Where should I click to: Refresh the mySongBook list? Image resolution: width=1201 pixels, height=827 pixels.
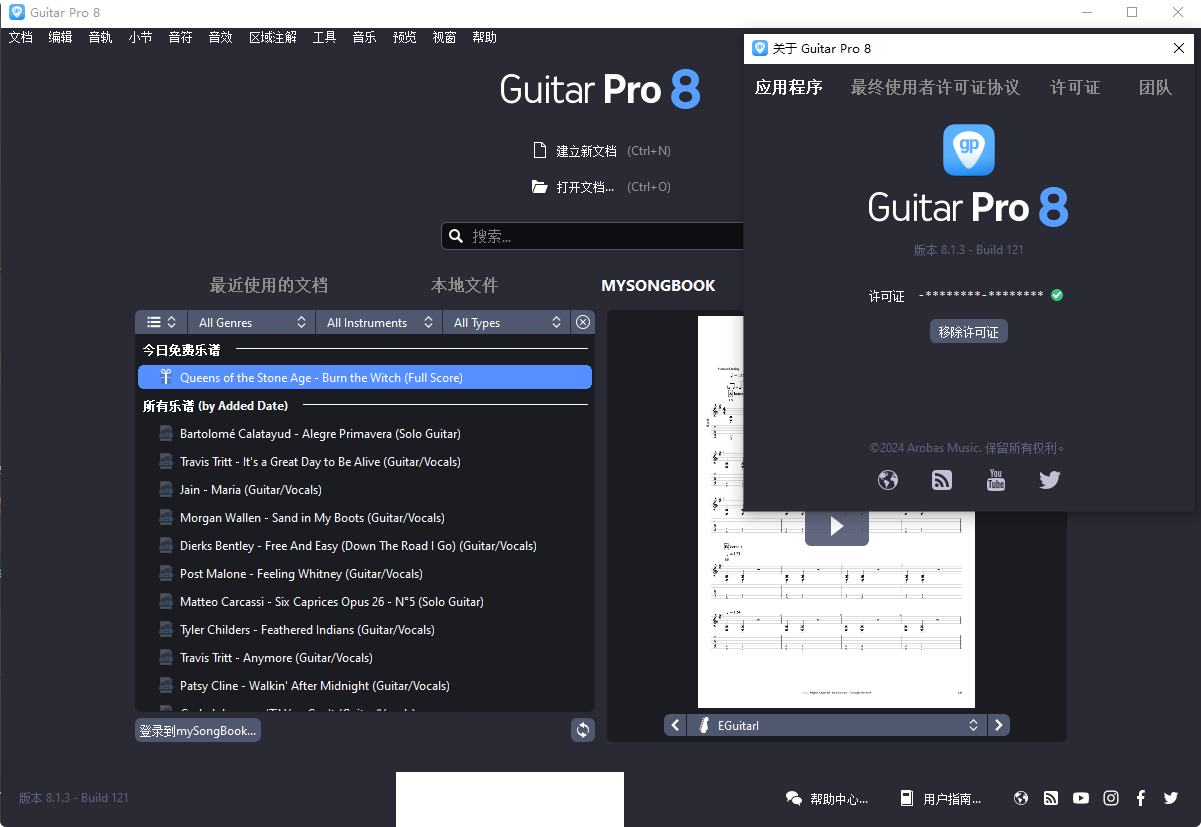(x=583, y=730)
